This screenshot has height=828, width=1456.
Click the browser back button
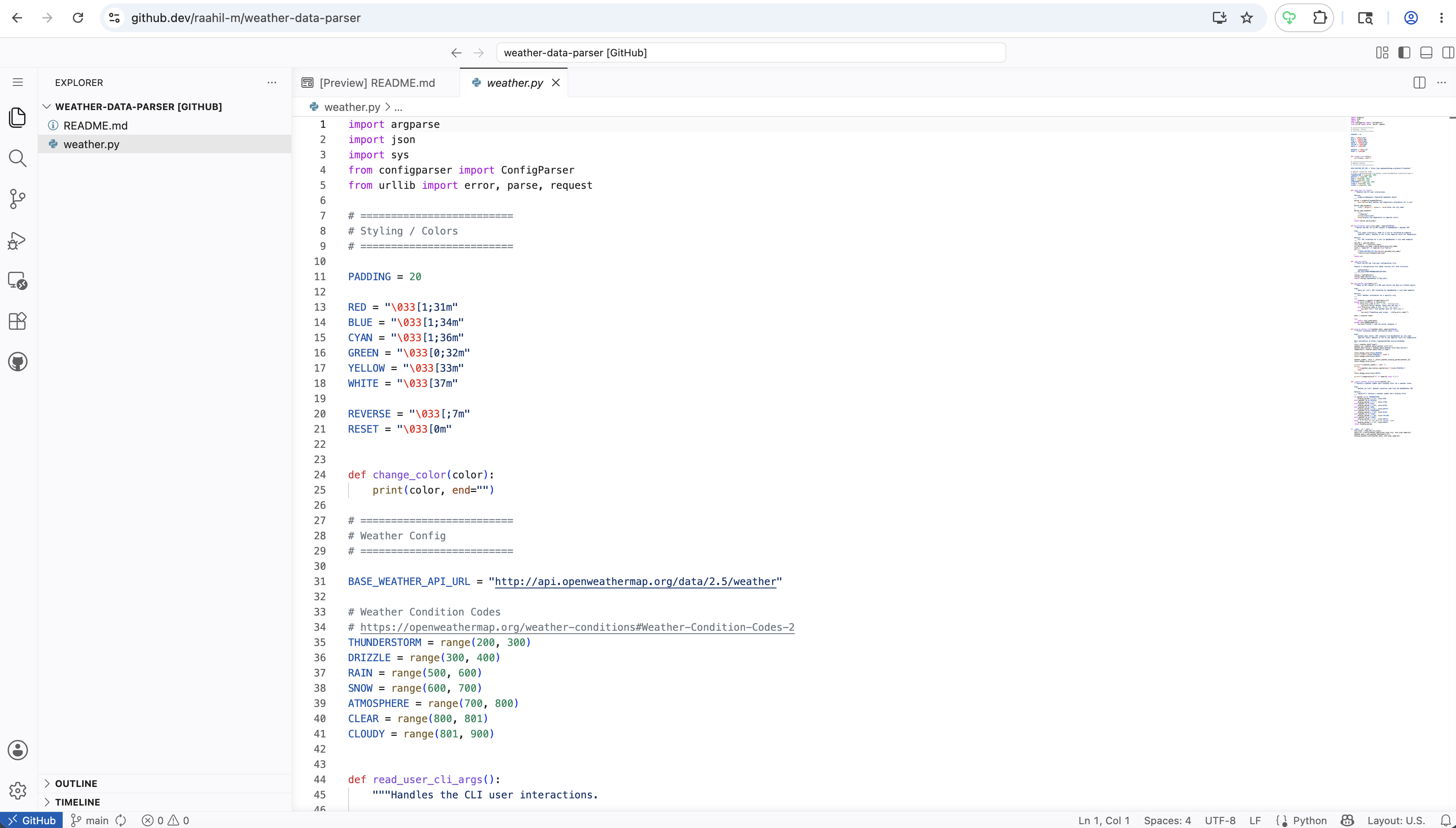point(17,18)
